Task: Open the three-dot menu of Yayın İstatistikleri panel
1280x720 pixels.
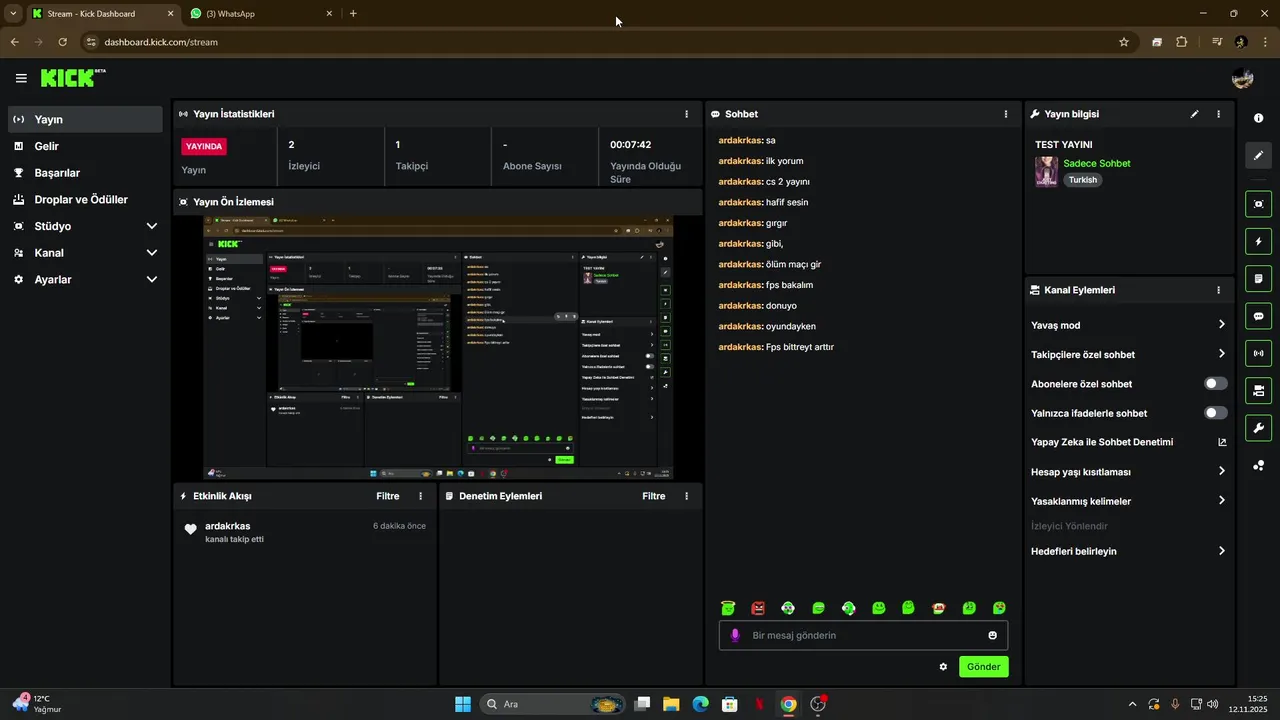Action: [x=686, y=114]
